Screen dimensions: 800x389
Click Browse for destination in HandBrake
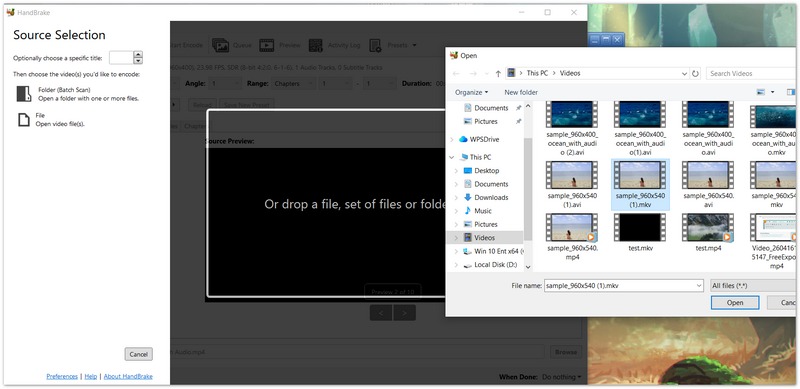coord(566,352)
